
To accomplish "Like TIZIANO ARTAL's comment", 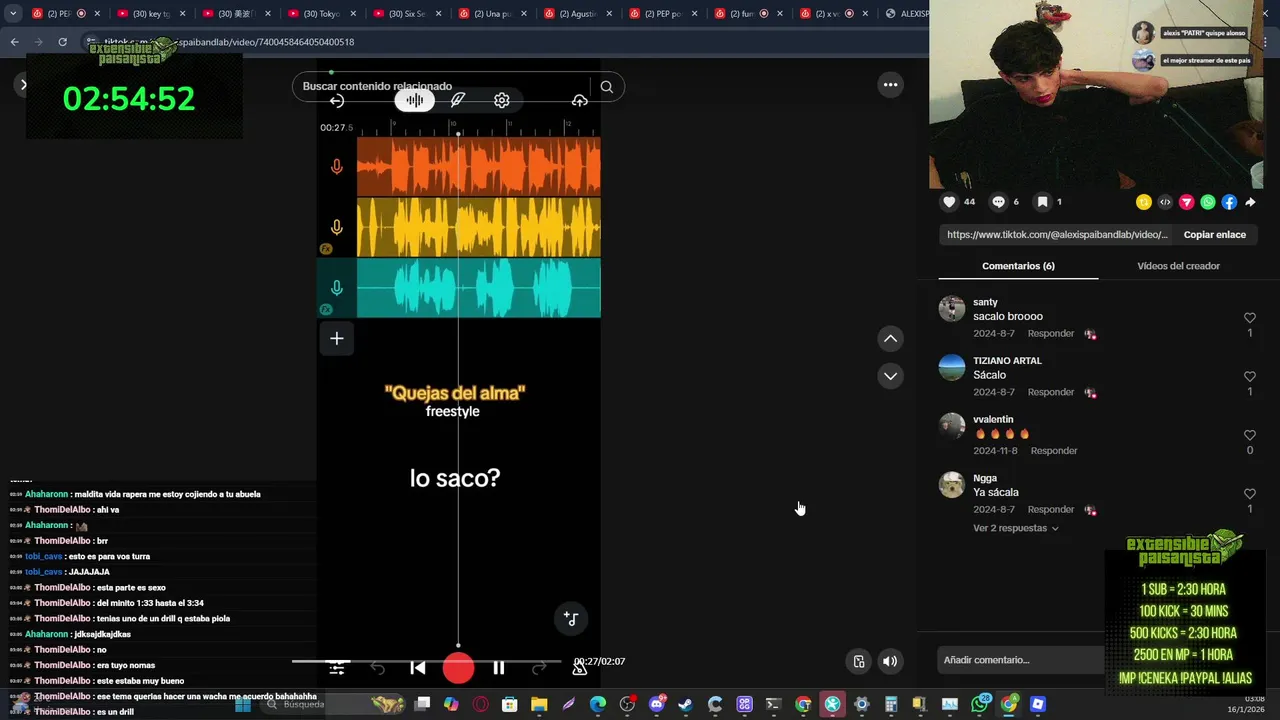I will click(1250, 377).
